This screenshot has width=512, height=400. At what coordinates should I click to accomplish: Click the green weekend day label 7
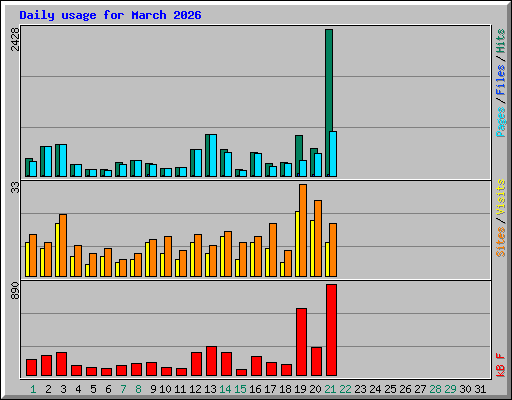pyautogui.click(x=123, y=389)
